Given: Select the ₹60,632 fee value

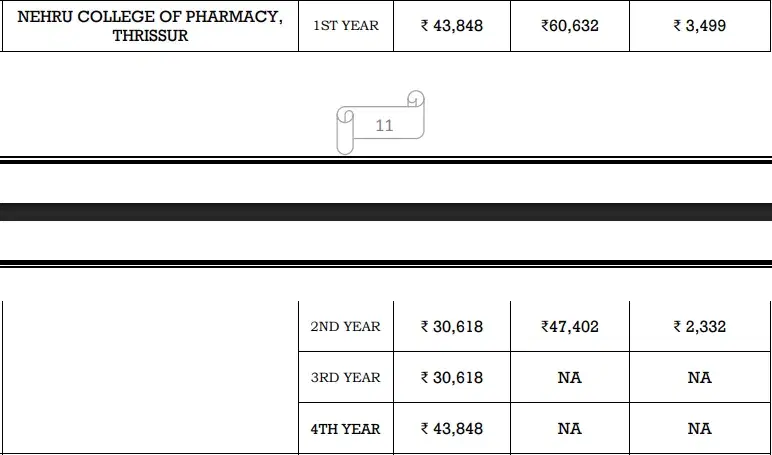Looking at the screenshot, I should click(570, 26).
